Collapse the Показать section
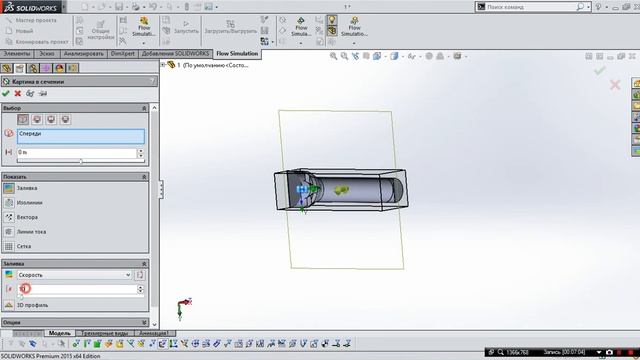This screenshot has width=640, height=360. click(144, 177)
